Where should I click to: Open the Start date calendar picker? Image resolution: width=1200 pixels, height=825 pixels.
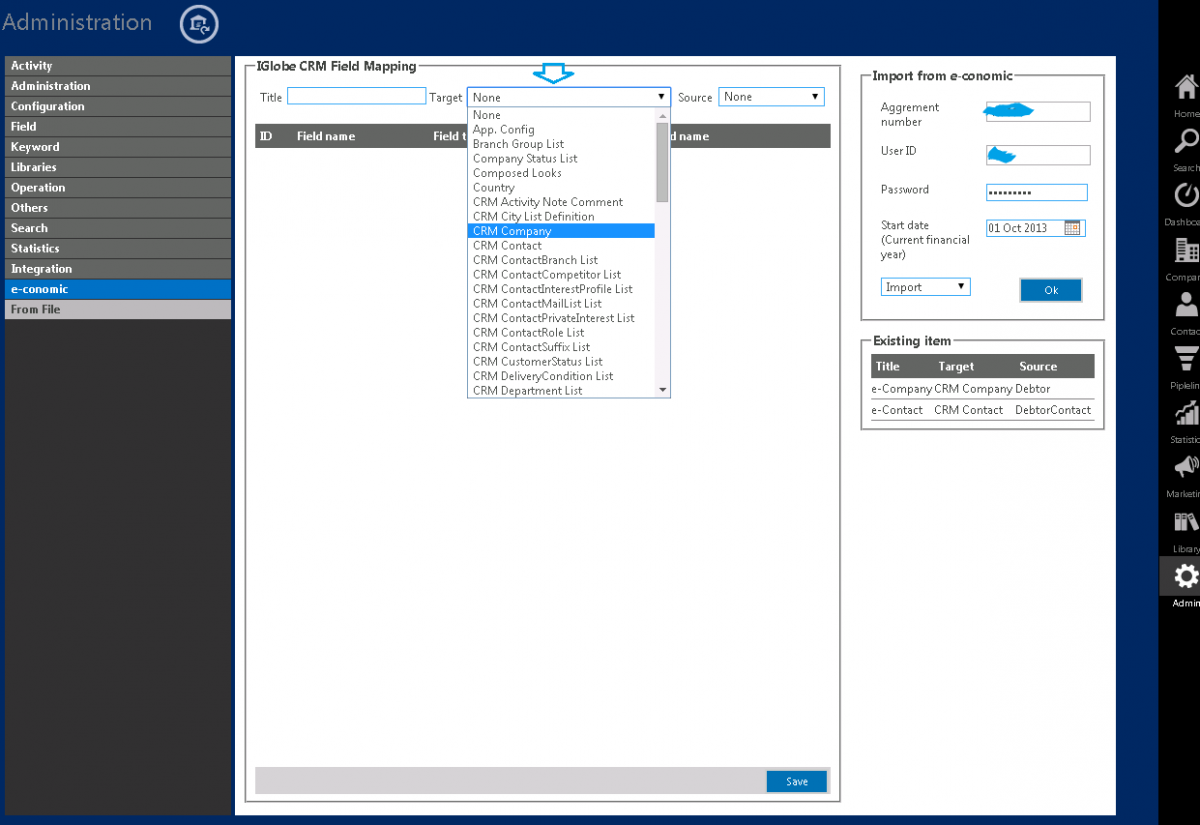click(x=1072, y=228)
